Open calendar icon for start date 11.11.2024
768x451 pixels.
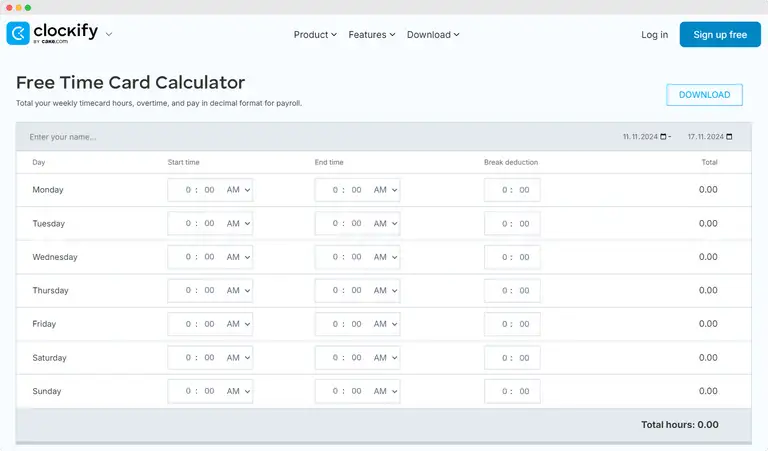point(663,137)
